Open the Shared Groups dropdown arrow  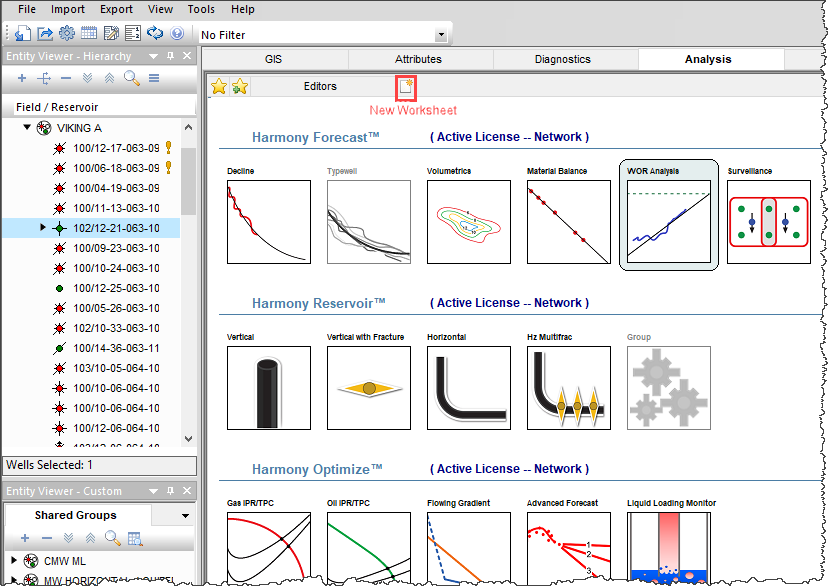click(x=185, y=515)
